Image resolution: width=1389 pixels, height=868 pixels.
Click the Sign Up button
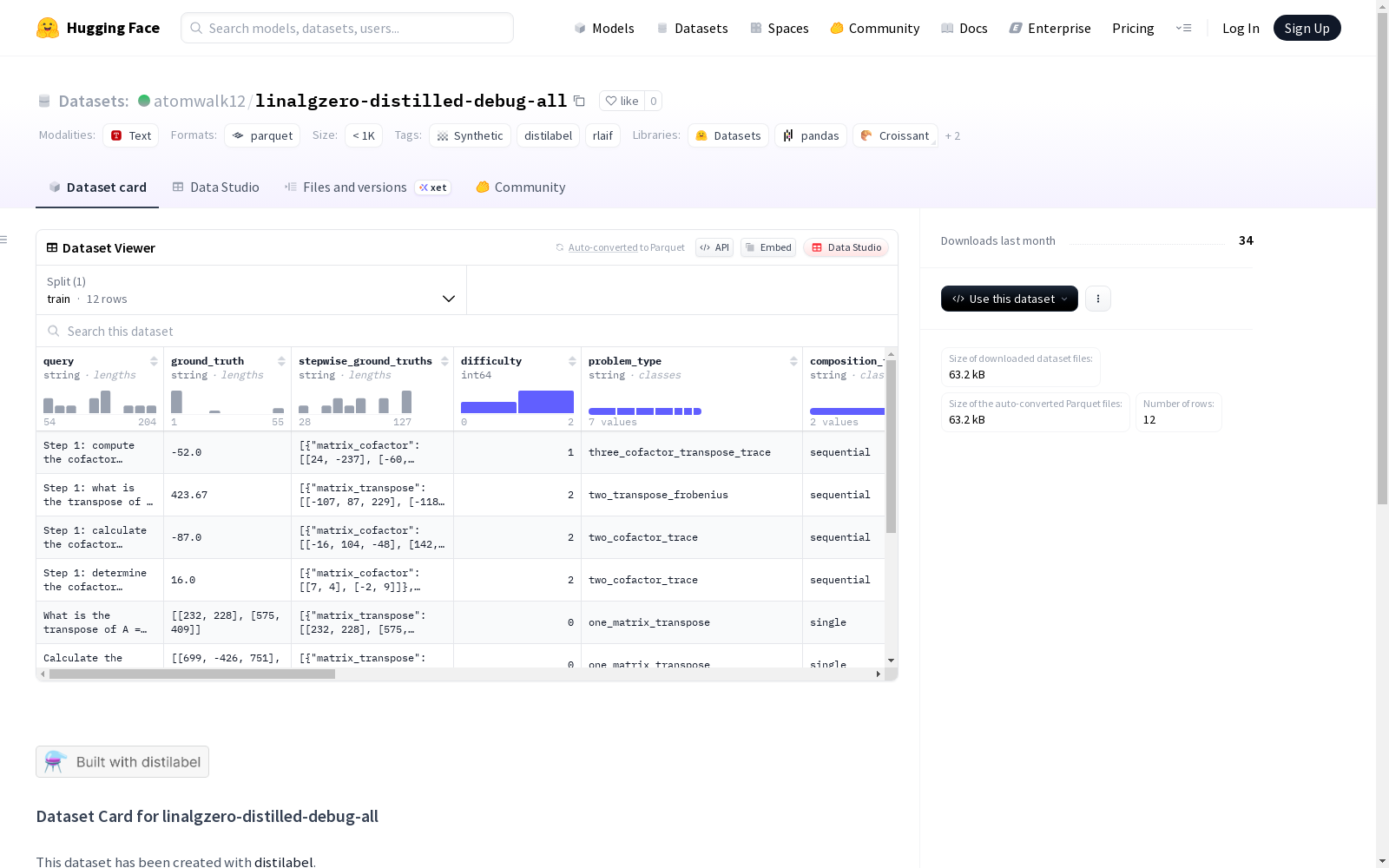pyautogui.click(x=1307, y=28)
